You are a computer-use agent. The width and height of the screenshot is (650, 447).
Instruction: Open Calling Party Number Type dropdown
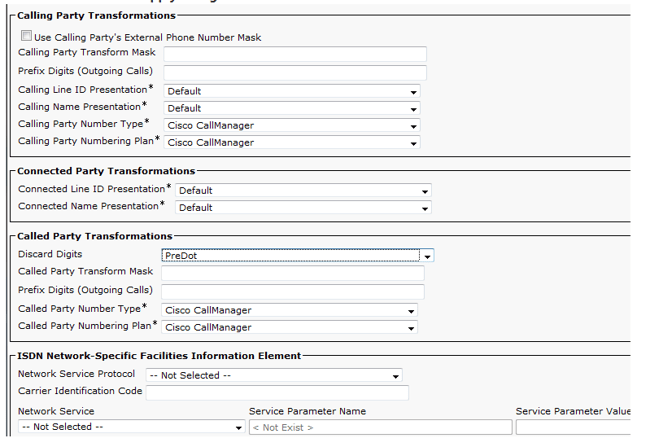pyautogui.click(x=292, y=125)
